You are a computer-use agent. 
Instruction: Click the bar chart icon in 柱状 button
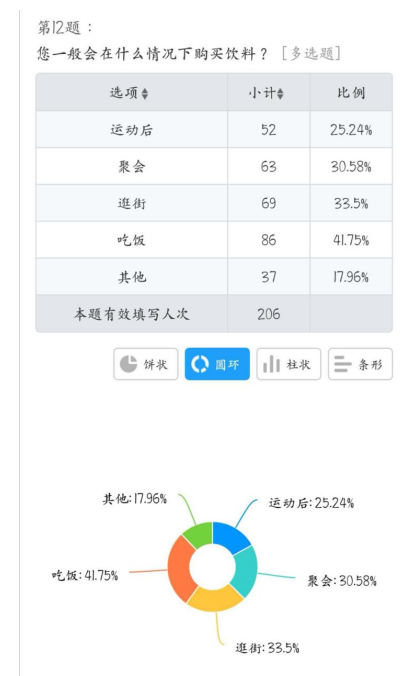[272, 364]
